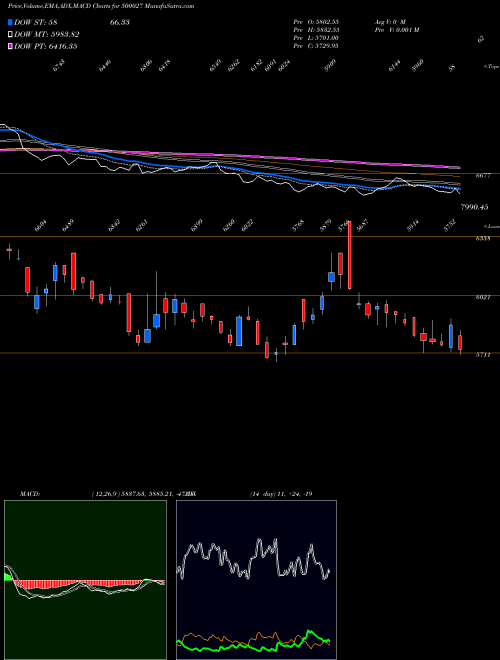The image size is (500, 660).
Task: Click the 66.33 value beside DOW ST
Action: point(120,22)
